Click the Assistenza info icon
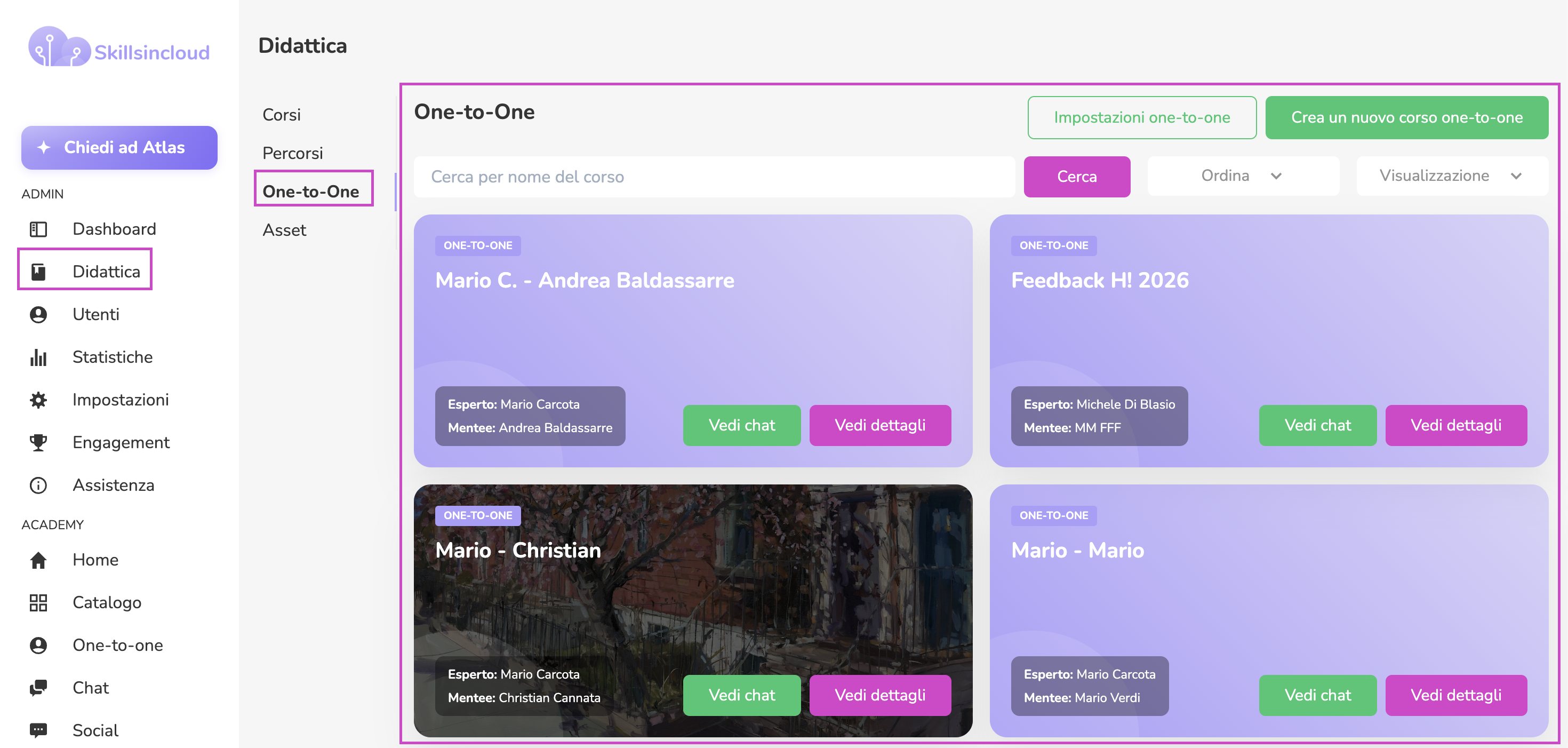The image size is (1568, 748). click(38, 485)
